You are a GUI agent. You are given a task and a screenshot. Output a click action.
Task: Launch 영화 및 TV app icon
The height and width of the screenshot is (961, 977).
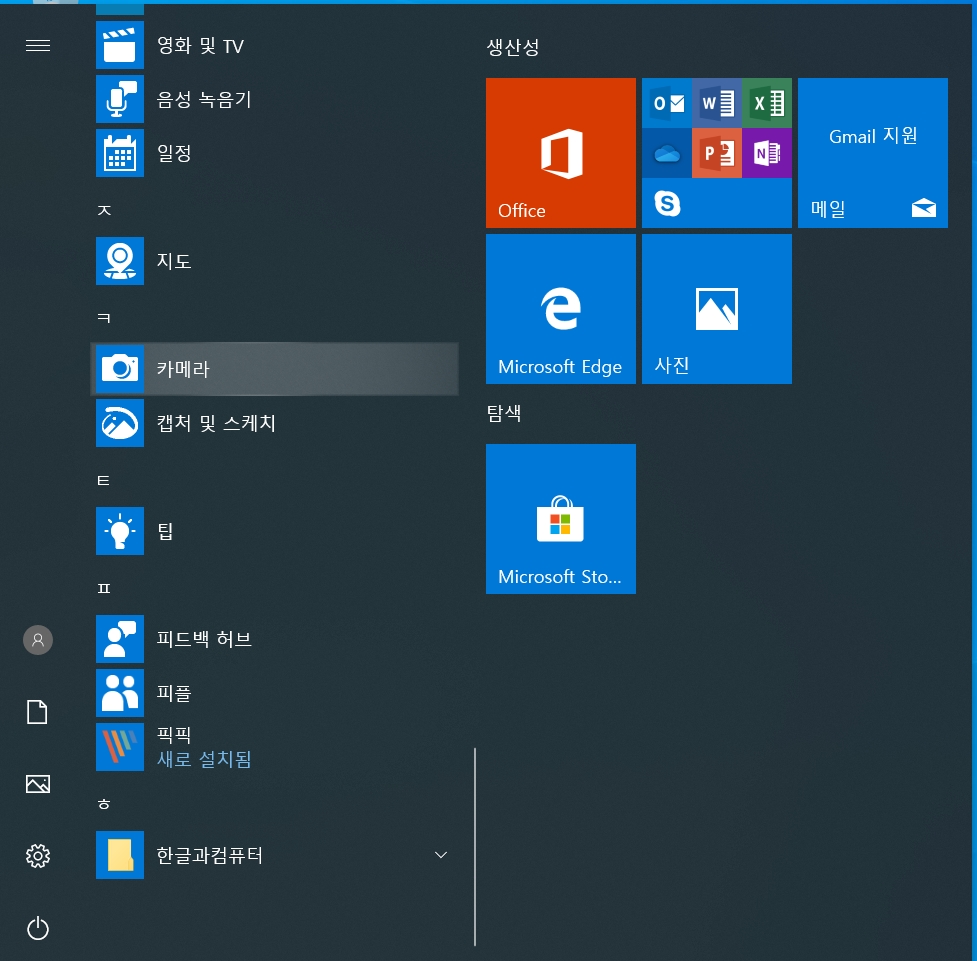[120, 45]
